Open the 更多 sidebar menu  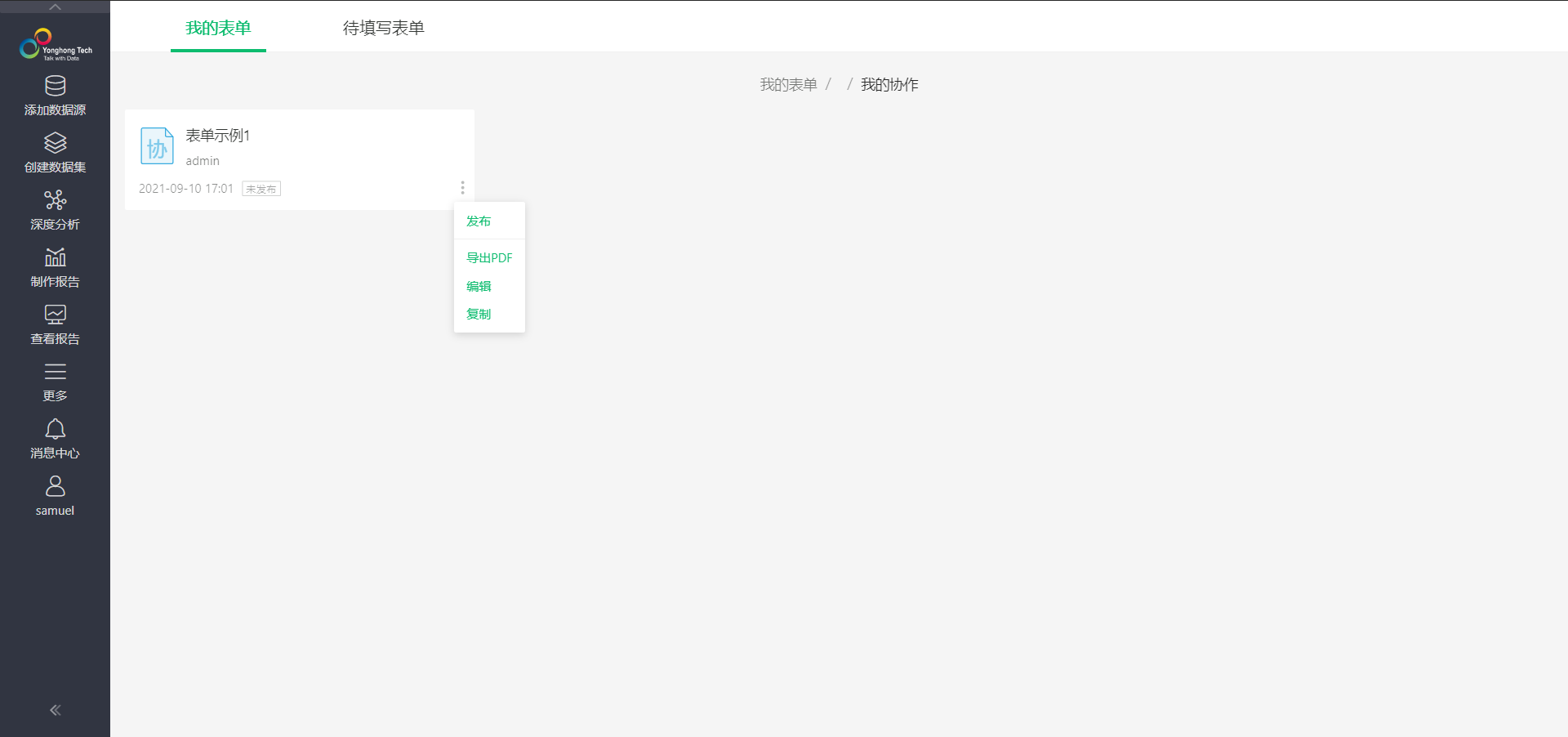pyautogui.click(x=55, y=372)
